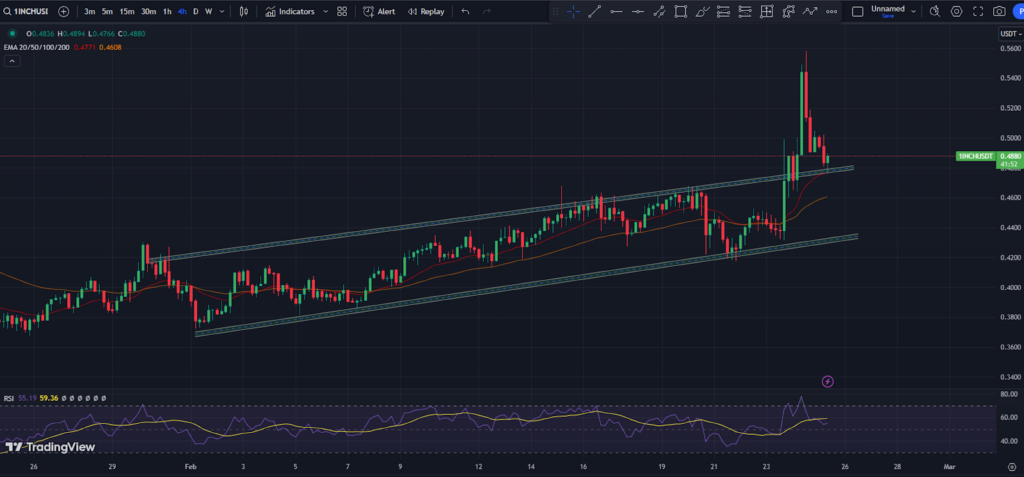Image resolution: width=1024 pixels, height=477 pixels.
Task: Expand the timeframe interval dropdown
Action: (223, 11)
